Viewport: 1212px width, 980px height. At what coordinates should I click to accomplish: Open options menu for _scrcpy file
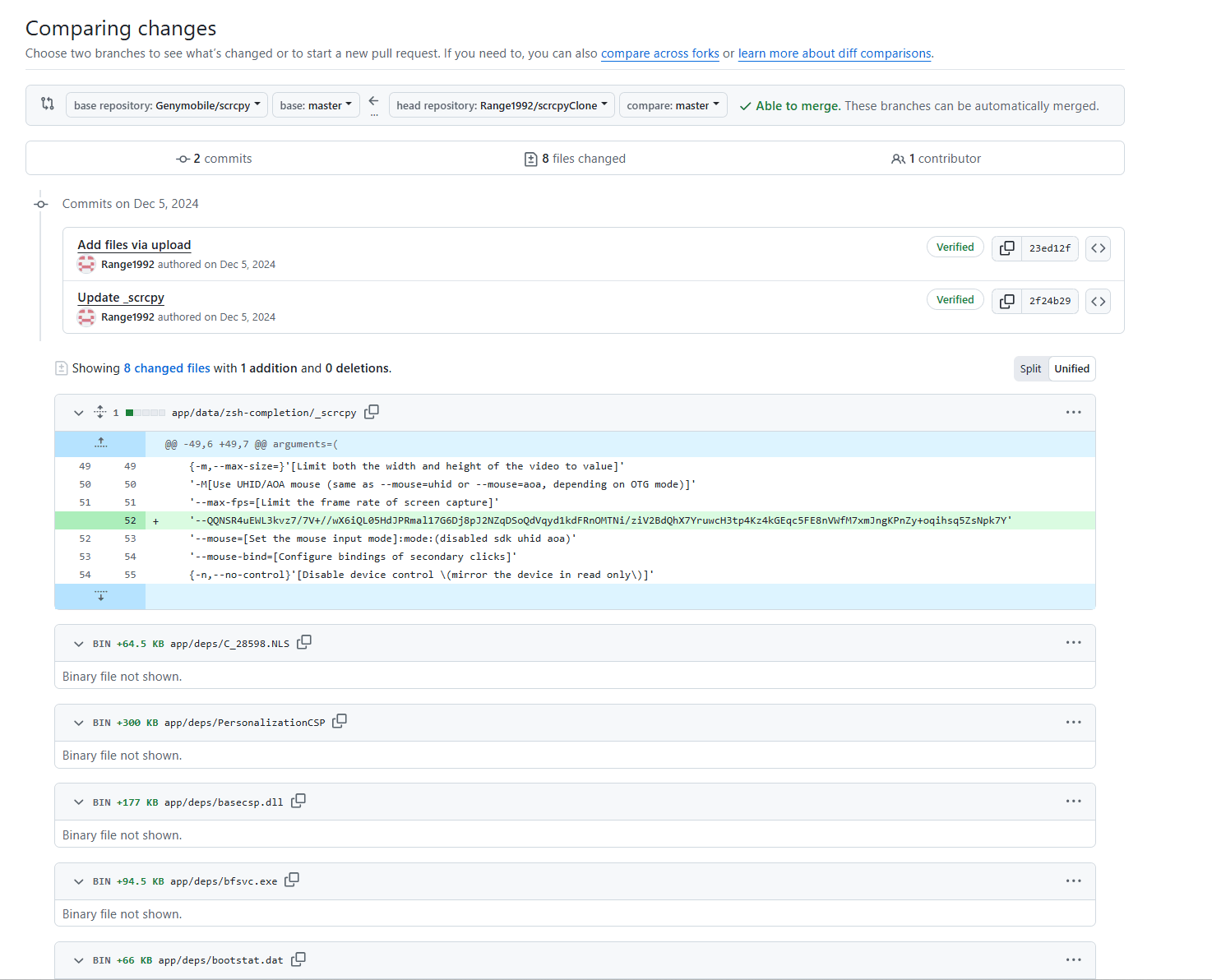point(1074,412)
